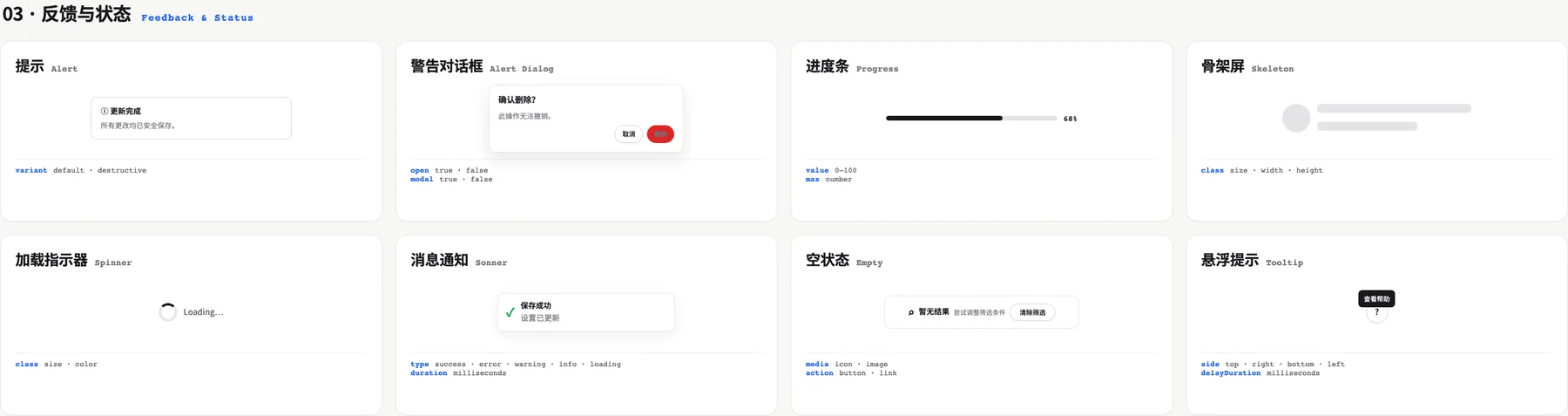This screenshot has width=1568, height=416.
Task: Click the 清除筛选 button
Action: click(x=1032, y=312)
